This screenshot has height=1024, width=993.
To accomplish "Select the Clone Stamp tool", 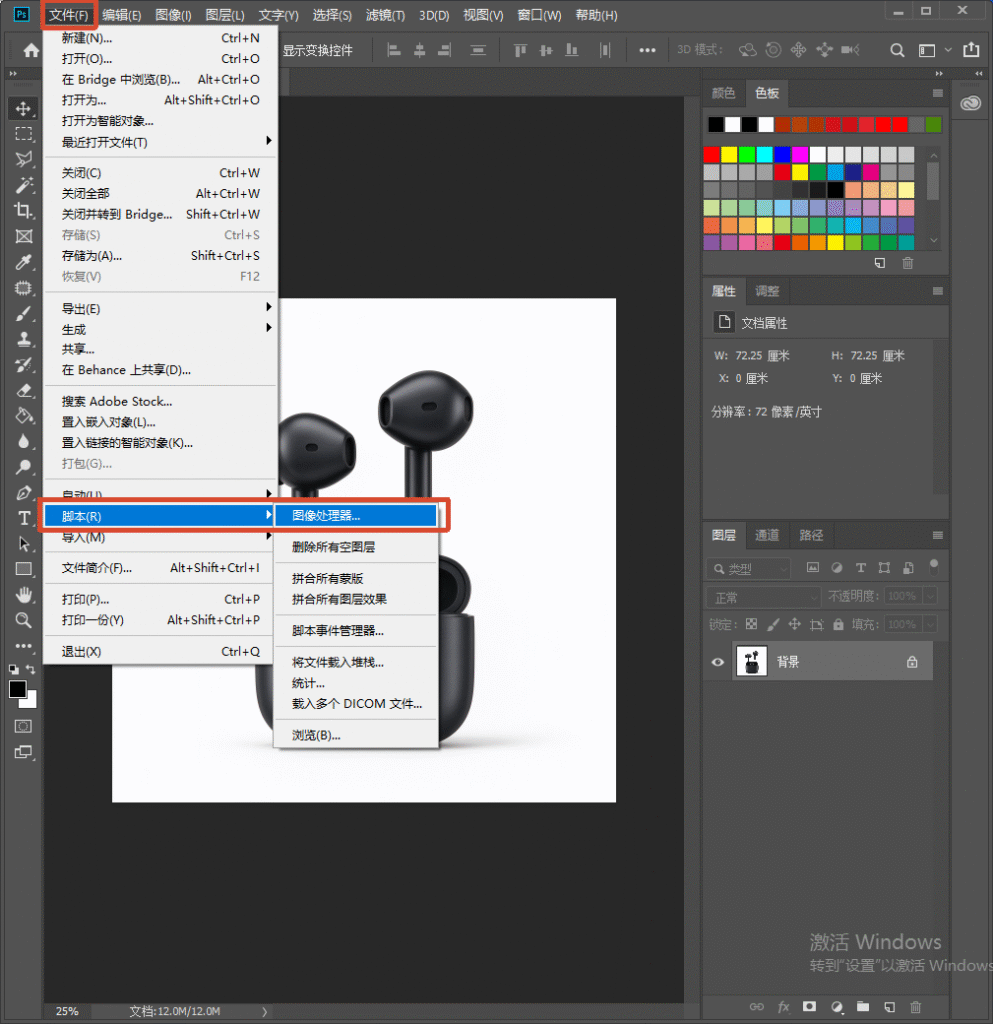I will point(24,339).
